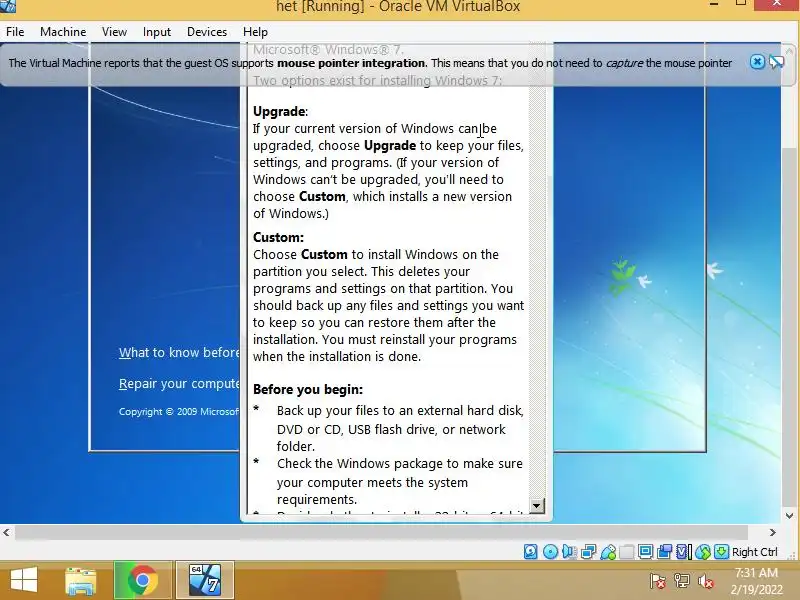
Task: Click the optical disc drive status icon
Action: click(x=550, y=552)
